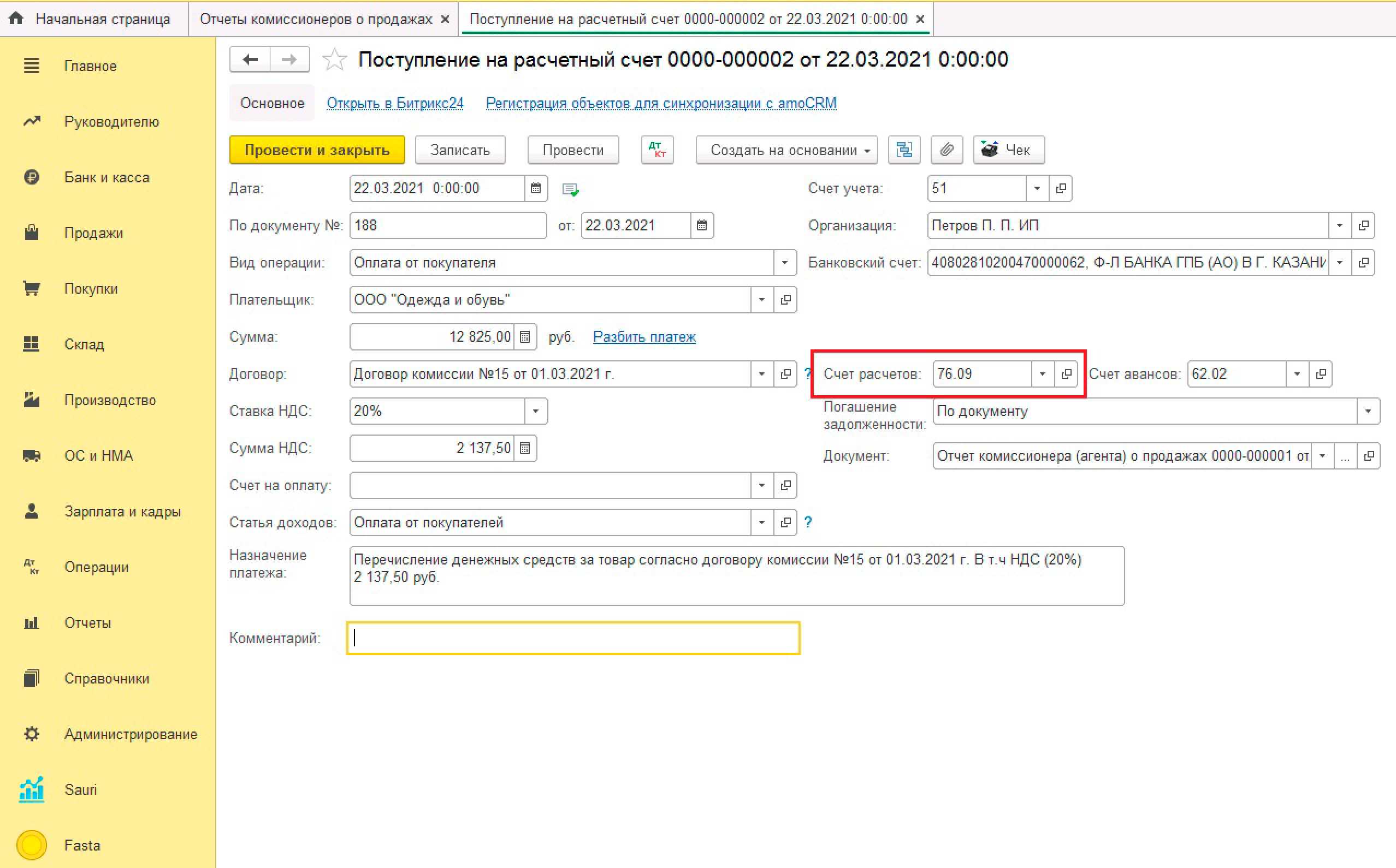This screenshot has width=1396, height=868.
Task: Go to the Продажи section
Action: 93,233
